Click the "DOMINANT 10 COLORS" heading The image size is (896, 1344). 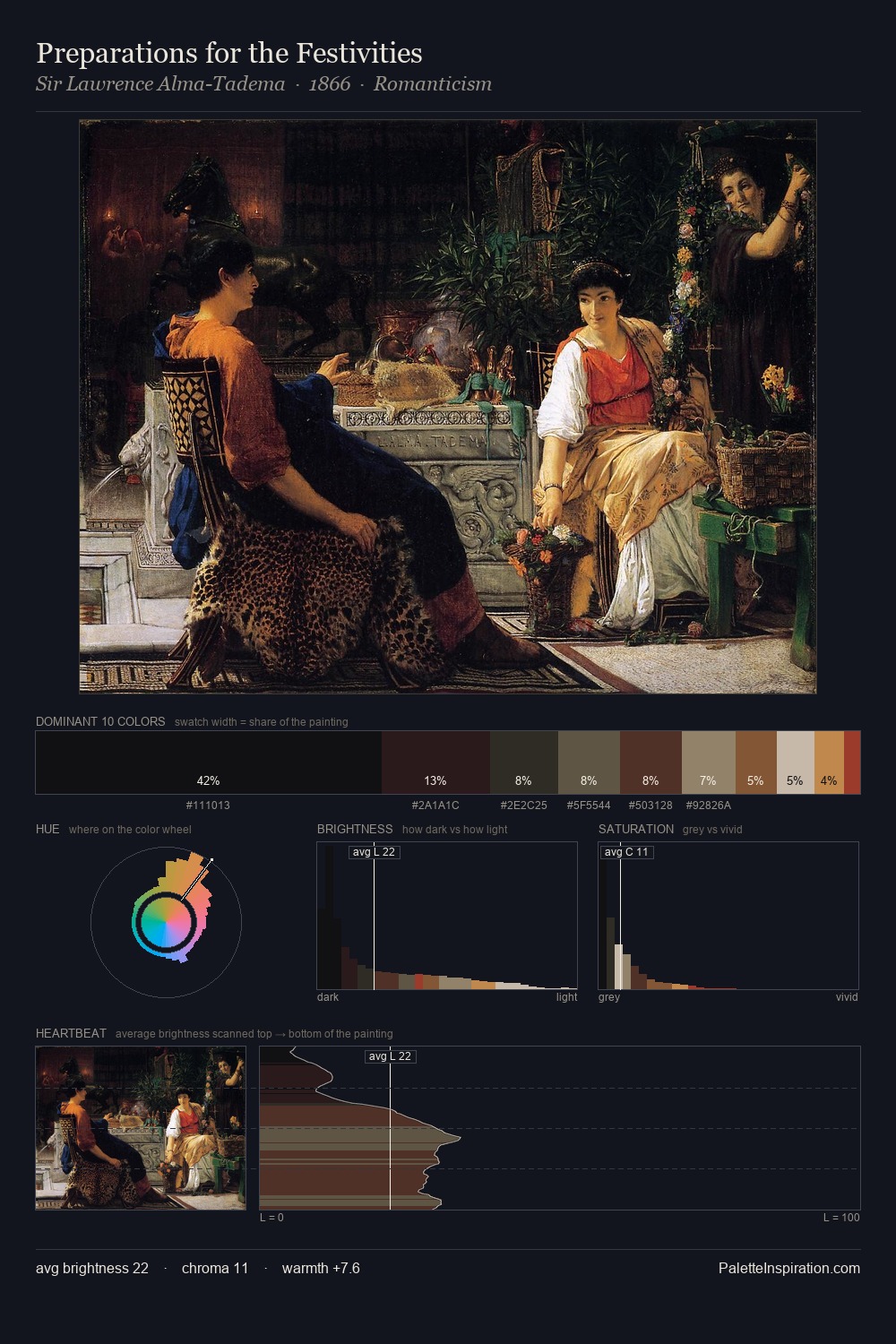[100, 721]
